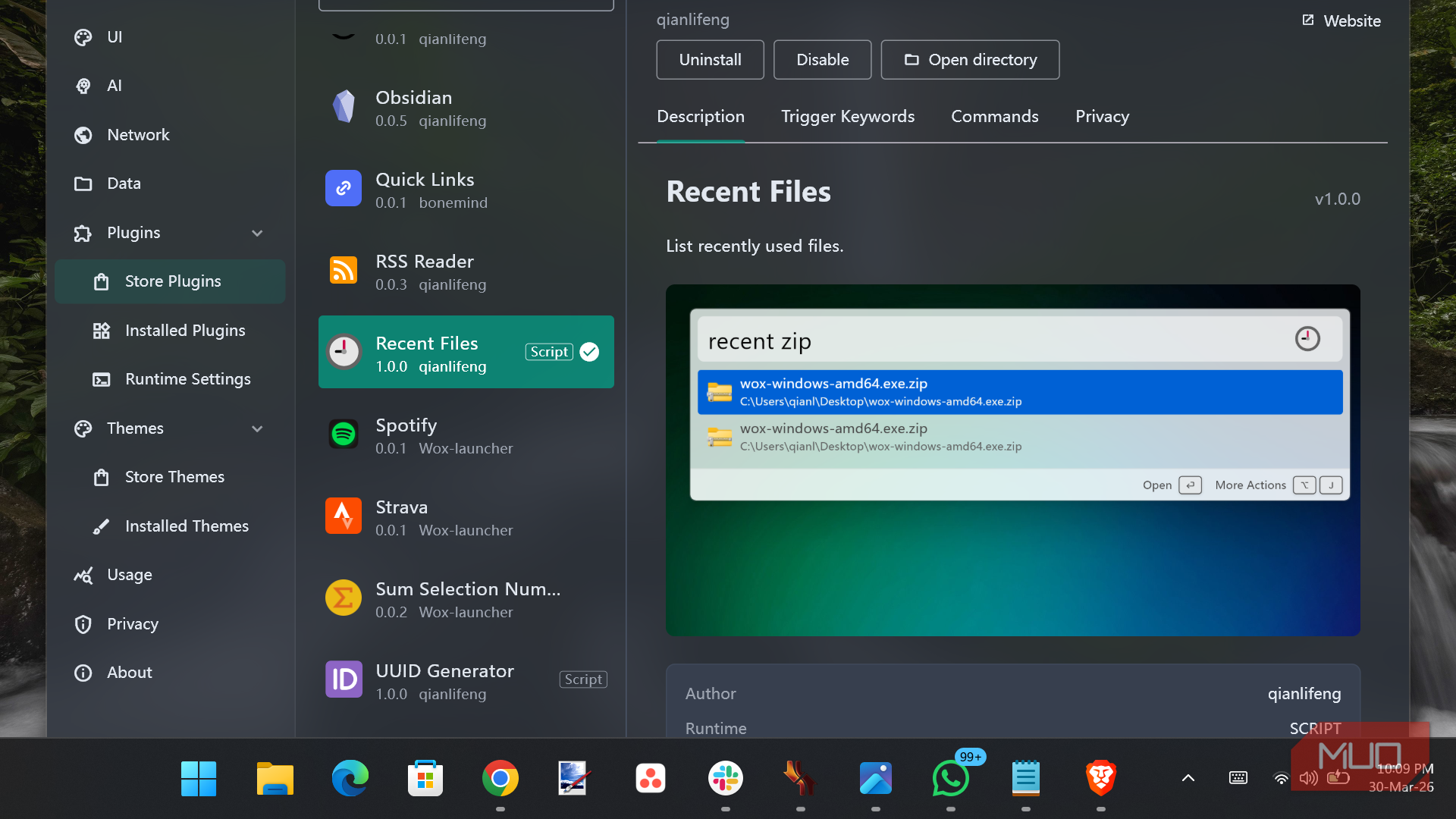This screenshot has width=1456, height=819.
Task: Select the Spotify plugin icon
Action: pos(344,434)
